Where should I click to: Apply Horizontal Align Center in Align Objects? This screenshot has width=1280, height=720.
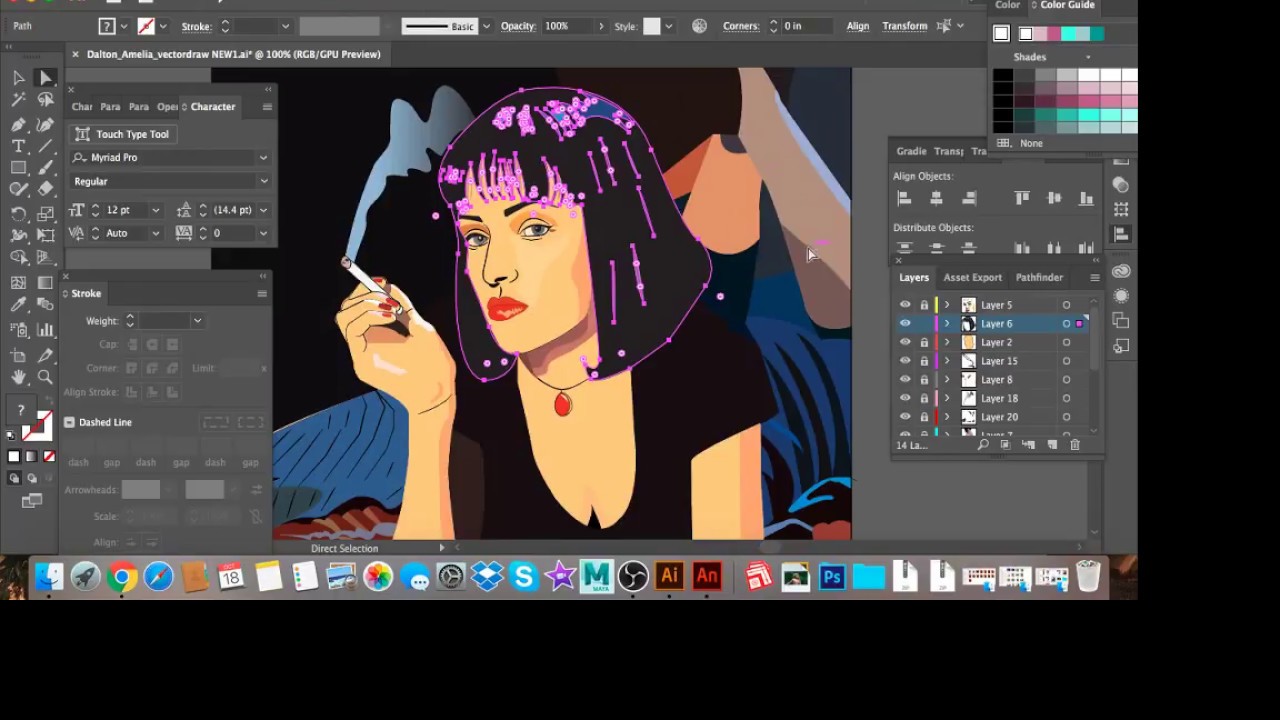pyautogui.click(x=936, y=197)
